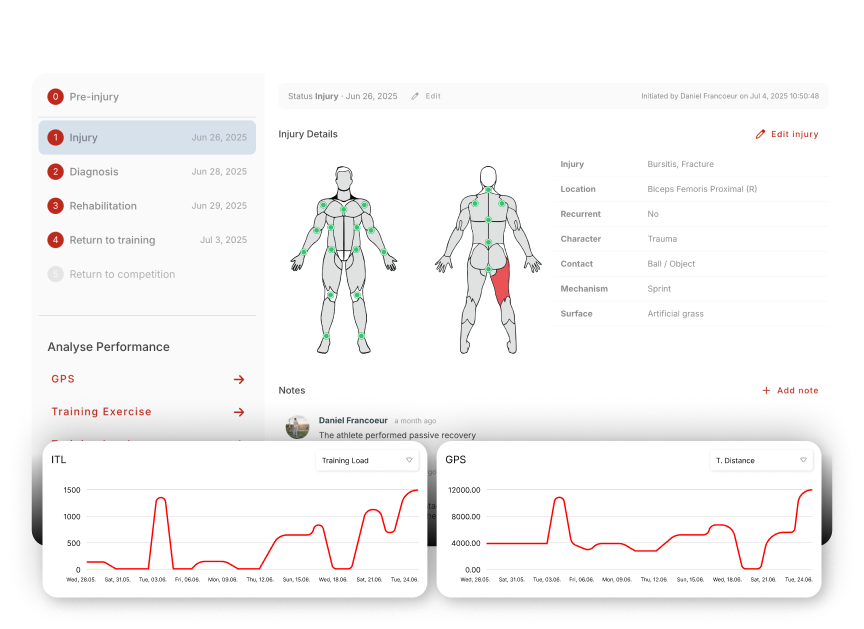Click the green marker on the back figure's neck
Image resolution: width=864 pixels, height=629 pixels.
(x=489, y=188)
